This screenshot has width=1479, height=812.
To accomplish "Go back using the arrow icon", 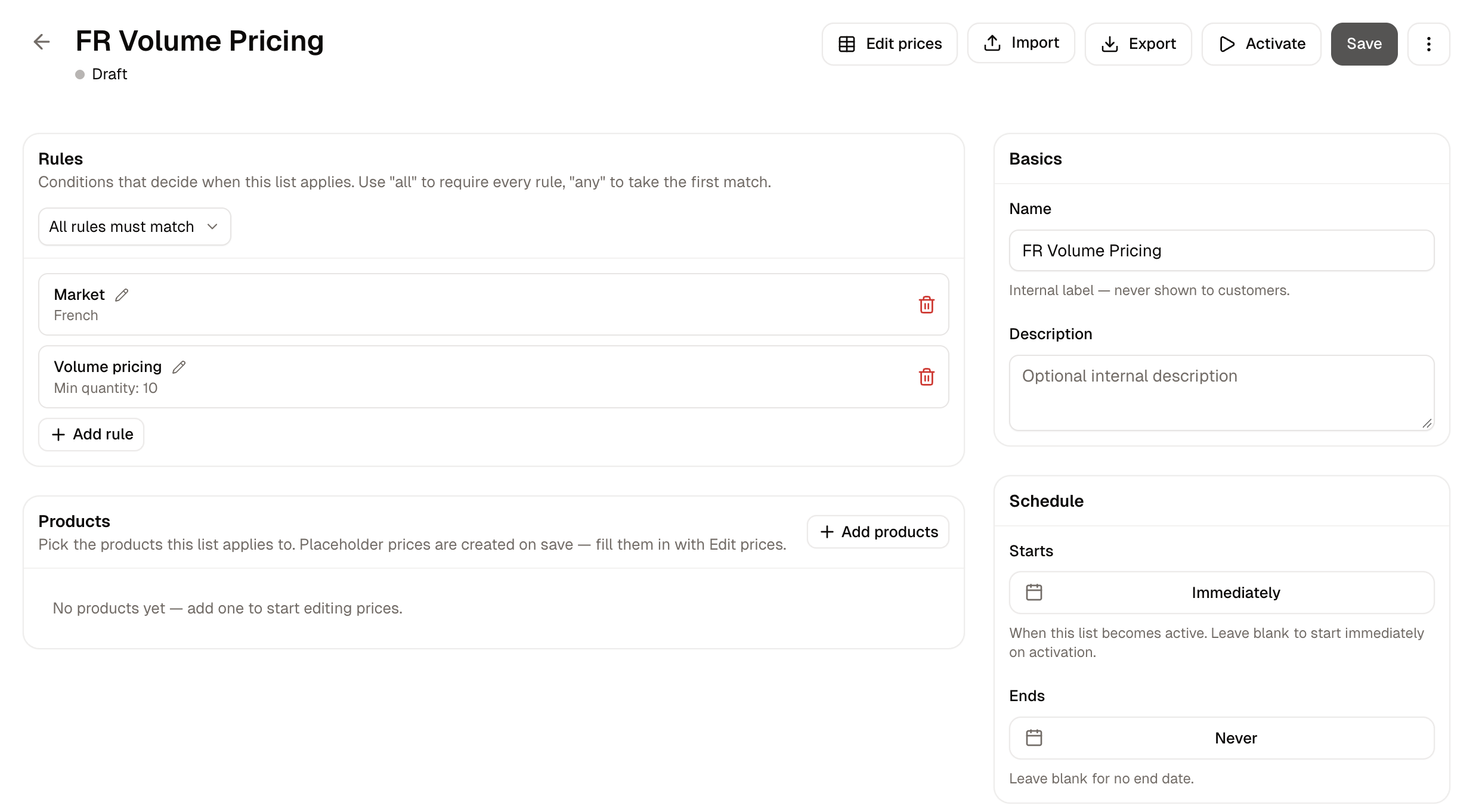I will click(x=42, y=42).
